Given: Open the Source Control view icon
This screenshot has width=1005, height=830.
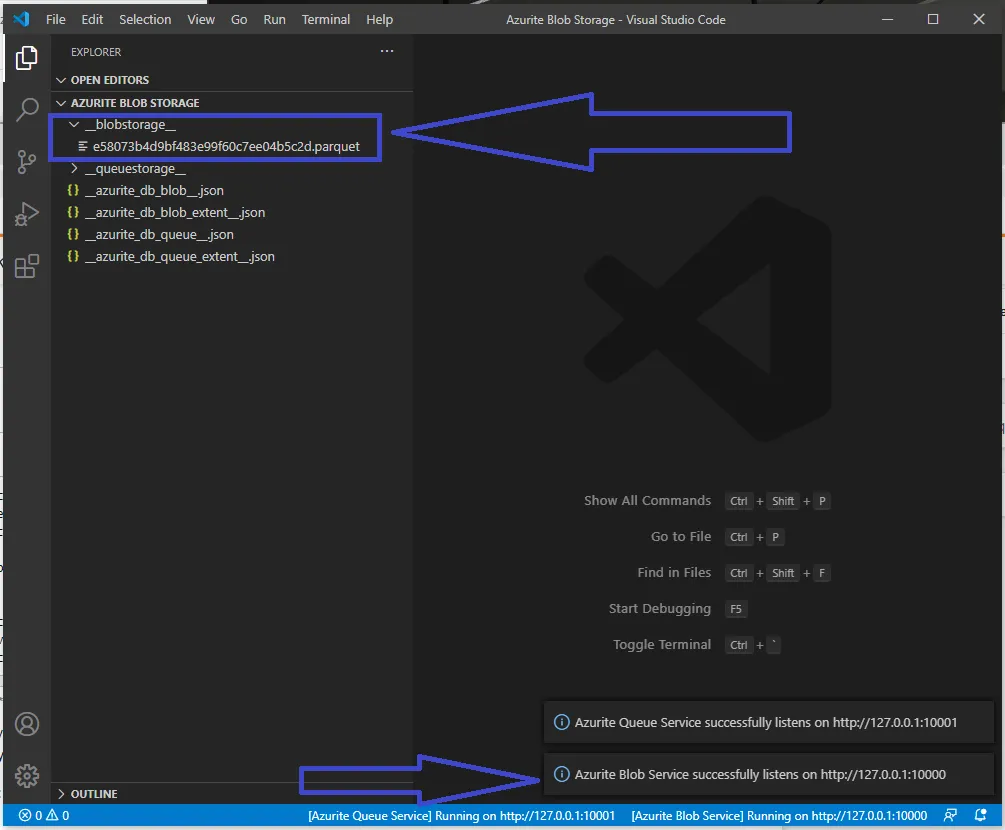Looking at the screenshot, I should pos(26,162).
